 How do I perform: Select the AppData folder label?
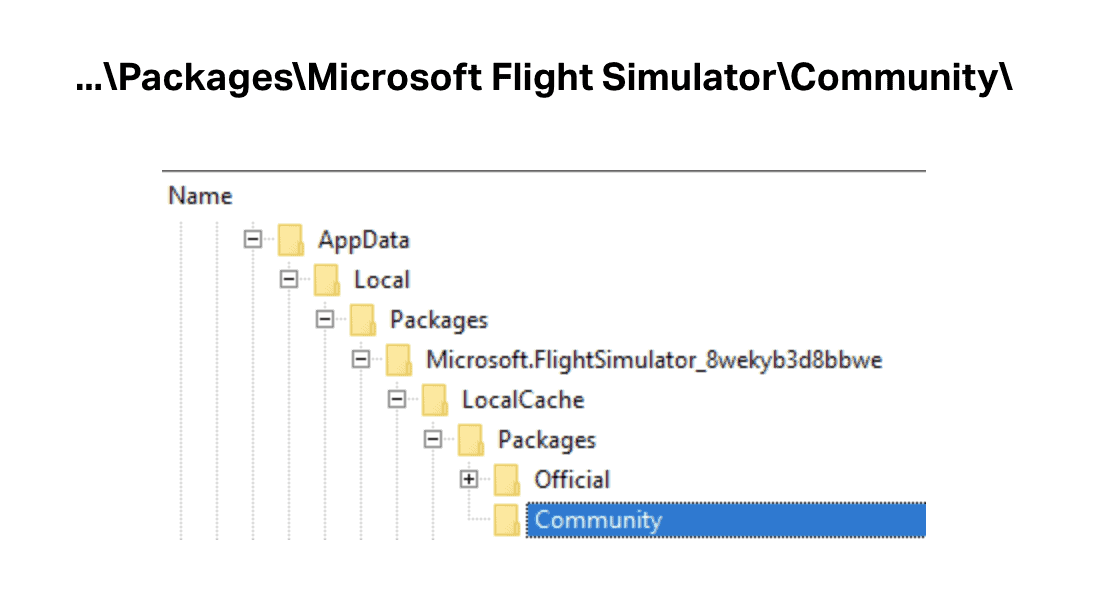pos(364,240)
